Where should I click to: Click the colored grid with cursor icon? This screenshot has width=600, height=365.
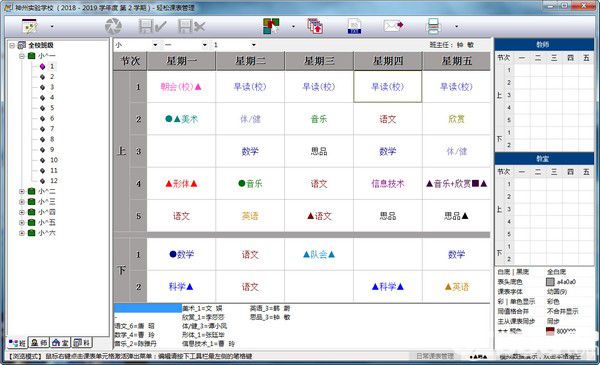coord(271,26)
